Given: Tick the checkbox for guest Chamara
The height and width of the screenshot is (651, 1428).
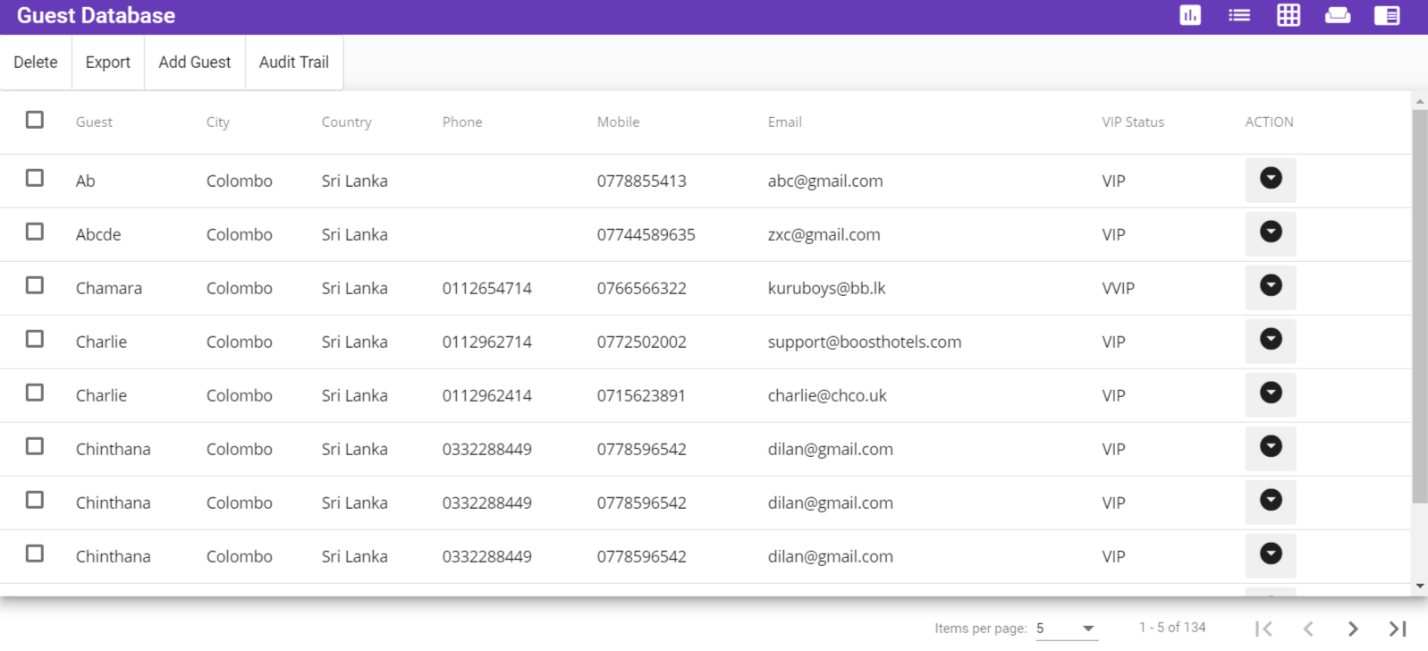Looking at the screenshot, I should tap(35, 286).
